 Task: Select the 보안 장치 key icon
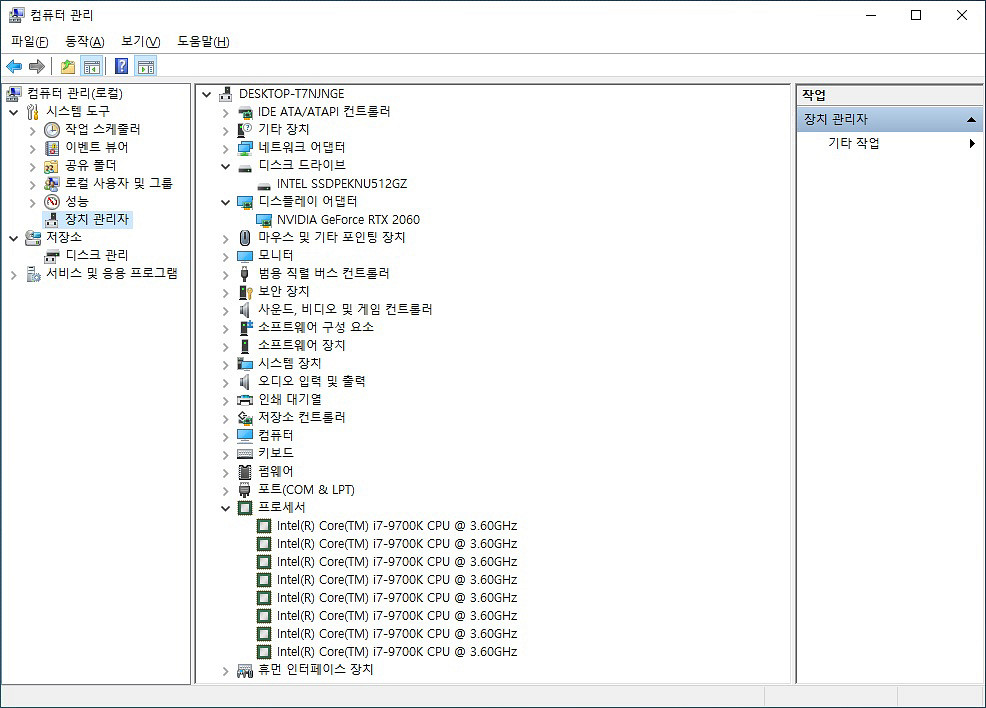click(x=245, y=292)
